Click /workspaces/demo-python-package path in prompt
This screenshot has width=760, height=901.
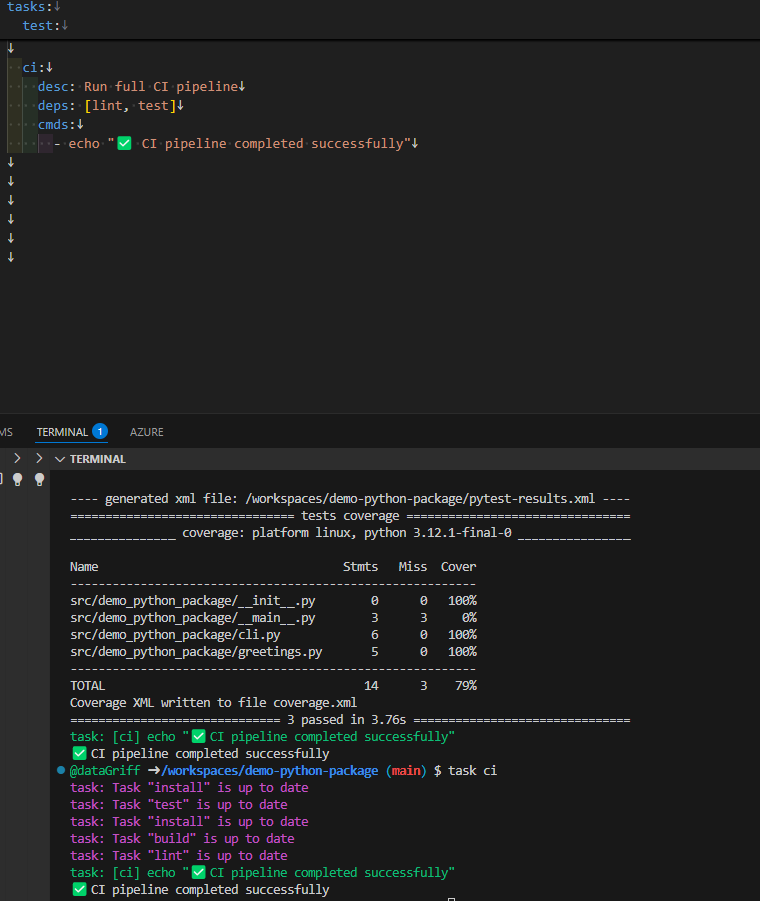point(269,771)
